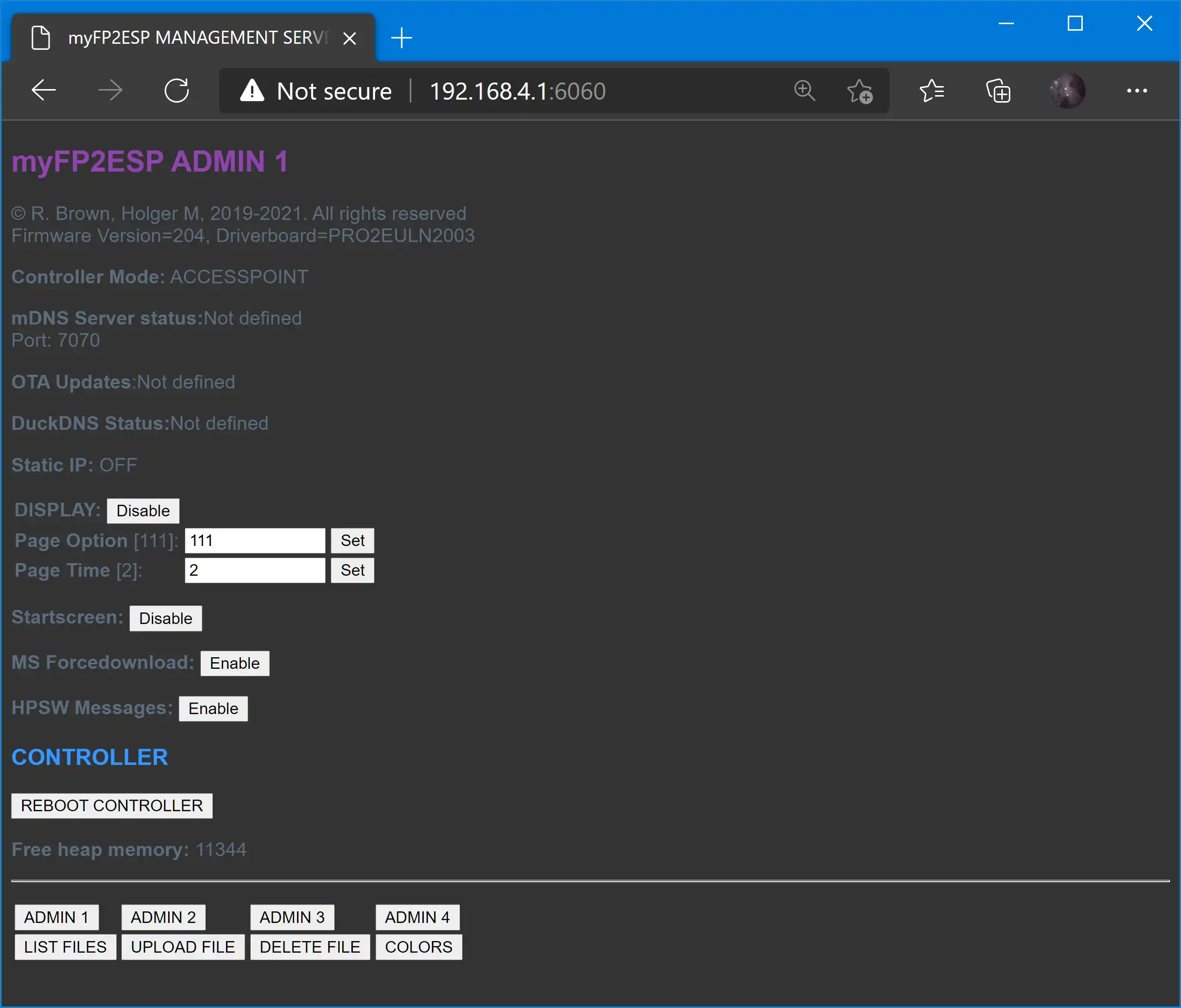
Task: Click the refresh page icon
Action: coord(176,91)
